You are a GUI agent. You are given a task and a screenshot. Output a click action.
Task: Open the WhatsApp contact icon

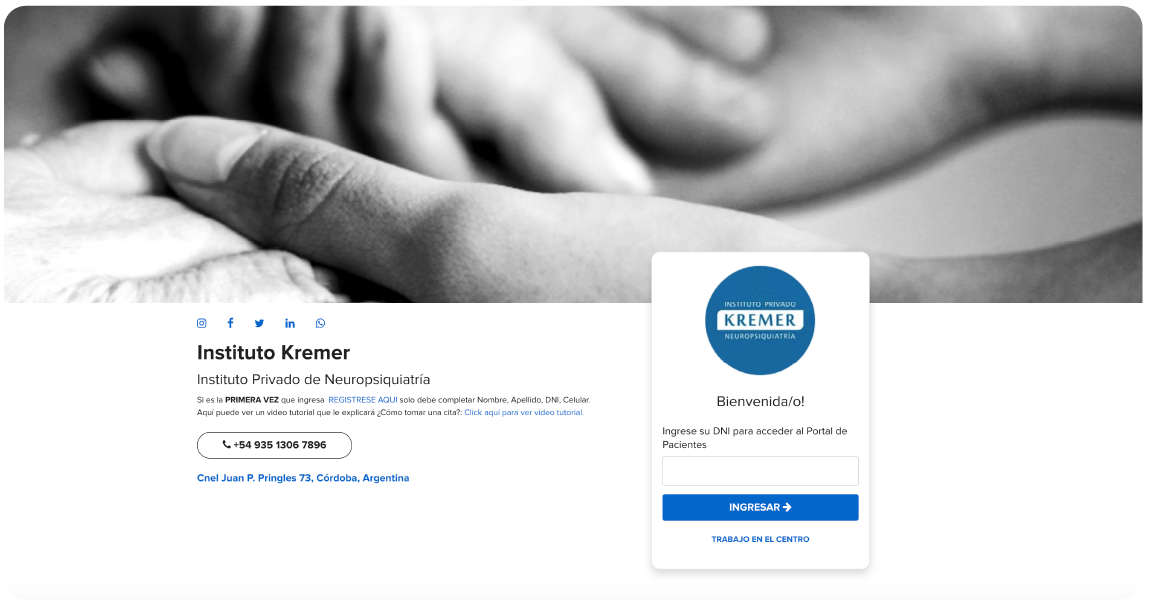pos(321,324)
